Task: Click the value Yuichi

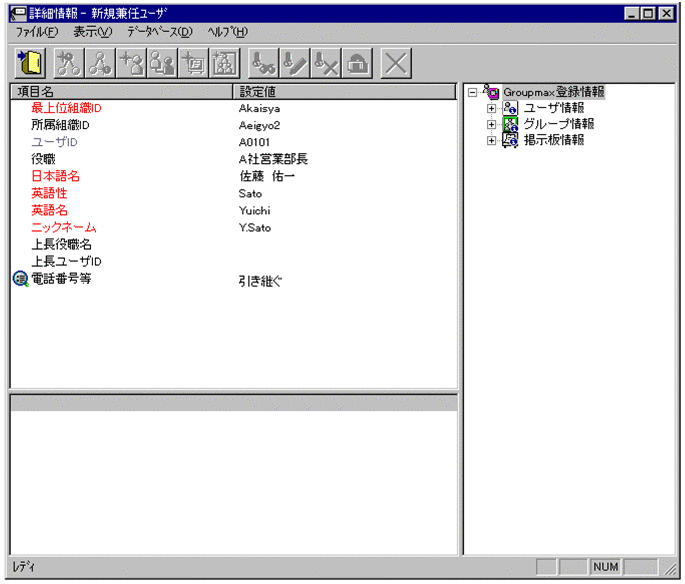Action: click(254, 211)
